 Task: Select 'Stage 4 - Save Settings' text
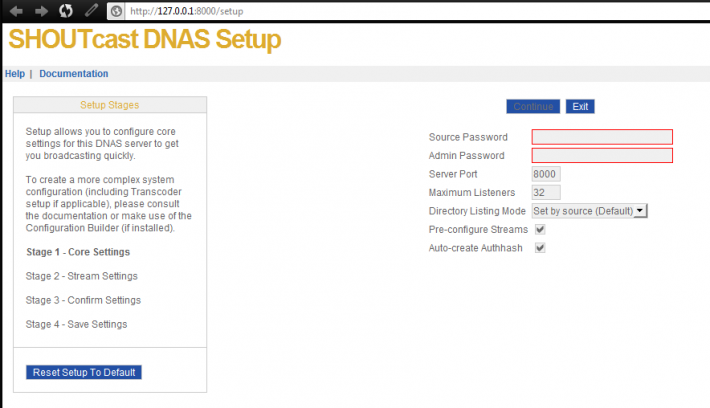coord(77,324)
